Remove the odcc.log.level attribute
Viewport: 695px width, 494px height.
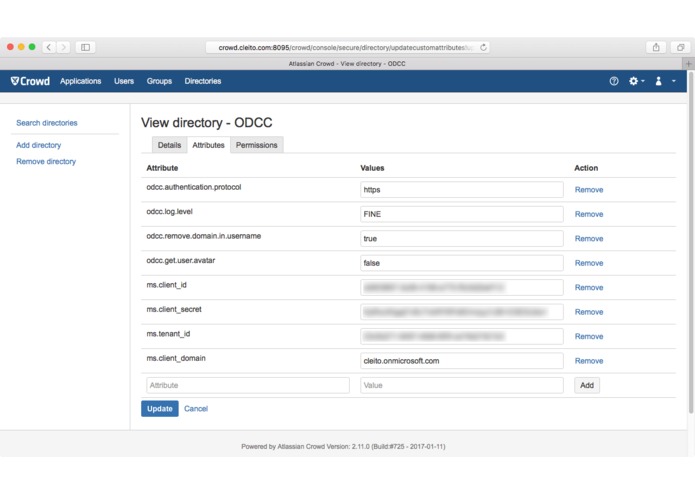[x=589, y=214]
